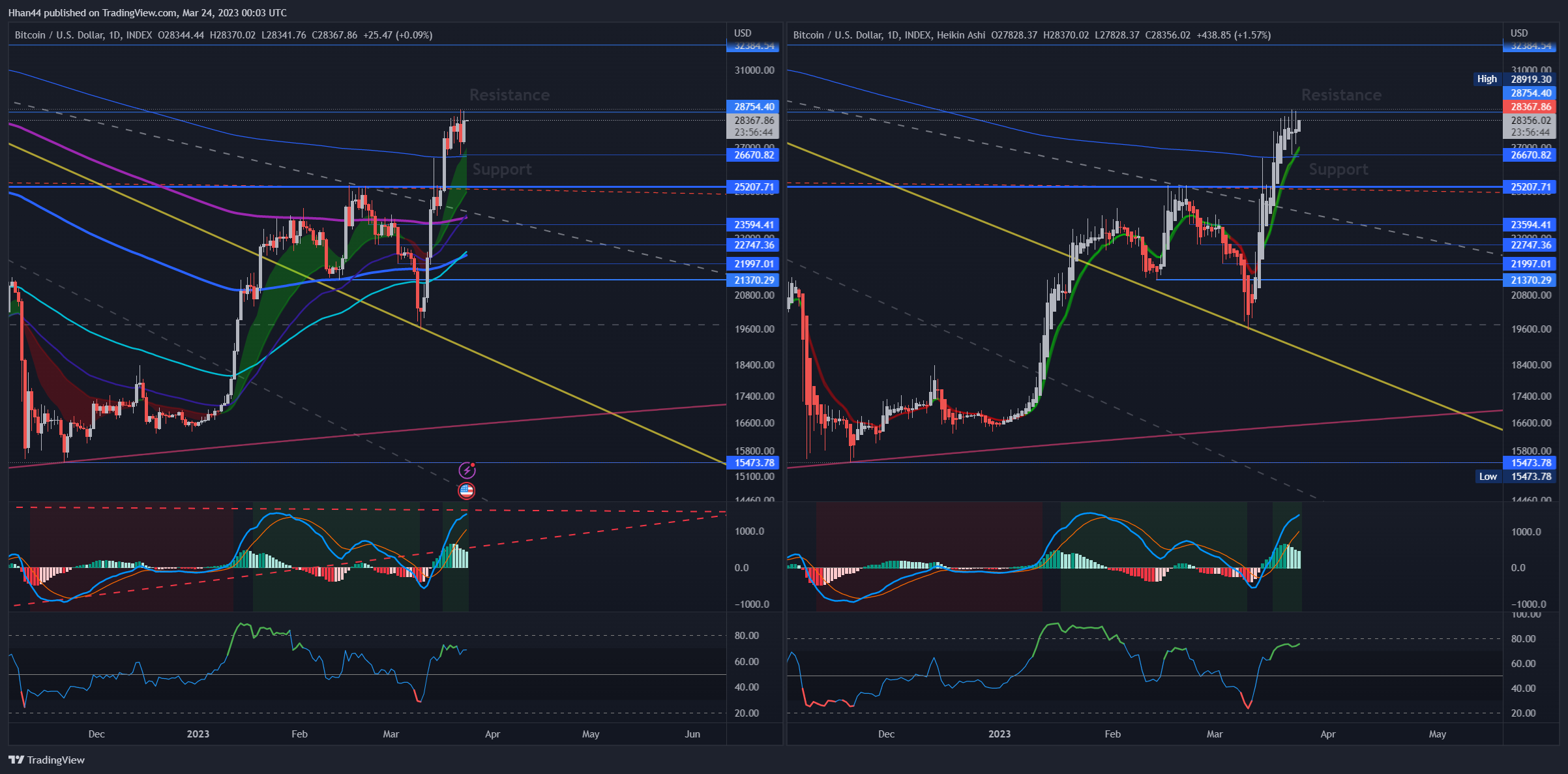1568x774 pixels.
Task: Click 25207.71 level label on right chart
Action: pyautogui.click(x=1531, y=187)
